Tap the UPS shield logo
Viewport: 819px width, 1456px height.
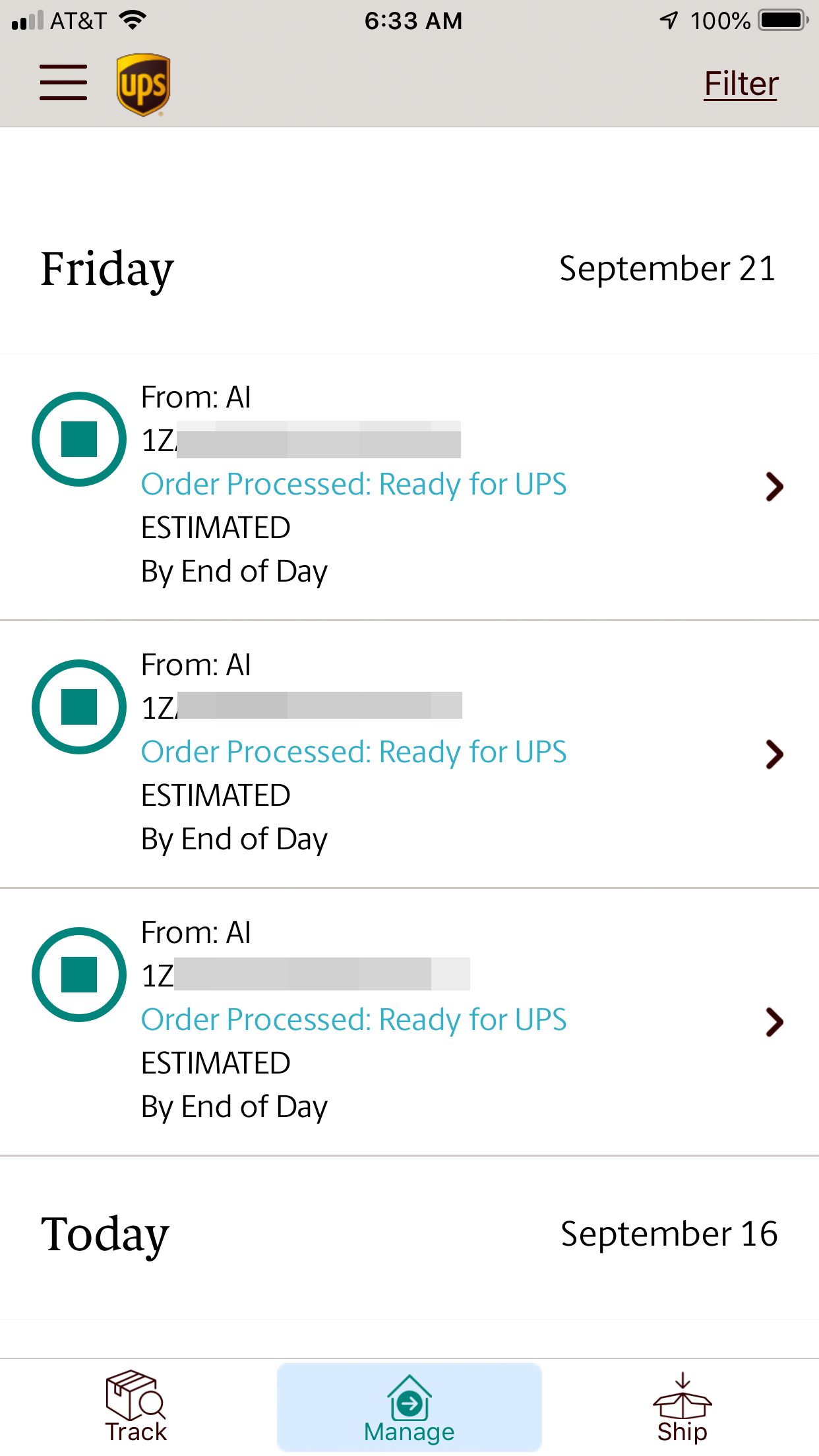pos(143,85)
